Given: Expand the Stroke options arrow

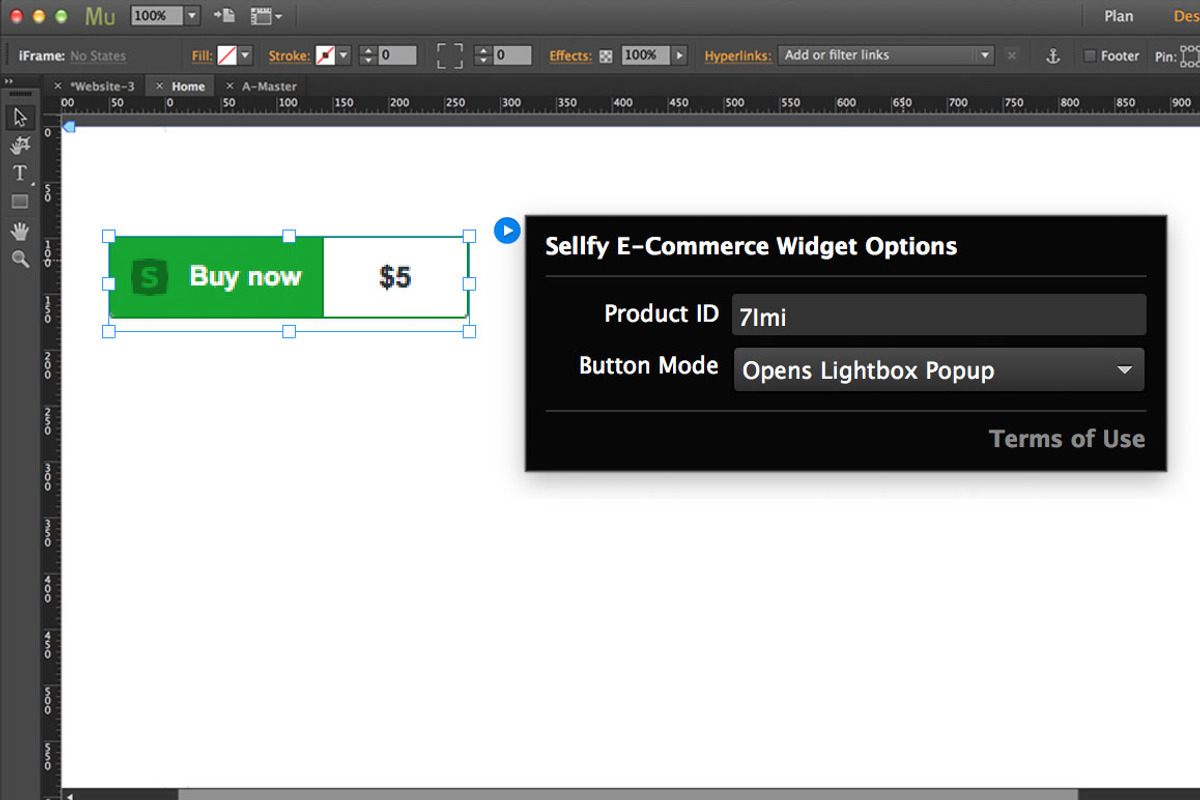Looking at the screenshot, I should [x=344, y=56].
